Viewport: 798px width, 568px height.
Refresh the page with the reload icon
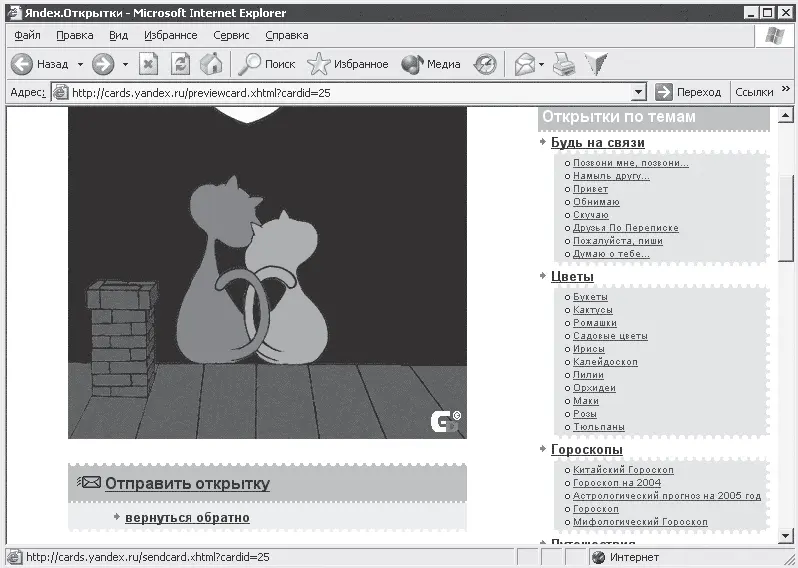coord(180,64)
